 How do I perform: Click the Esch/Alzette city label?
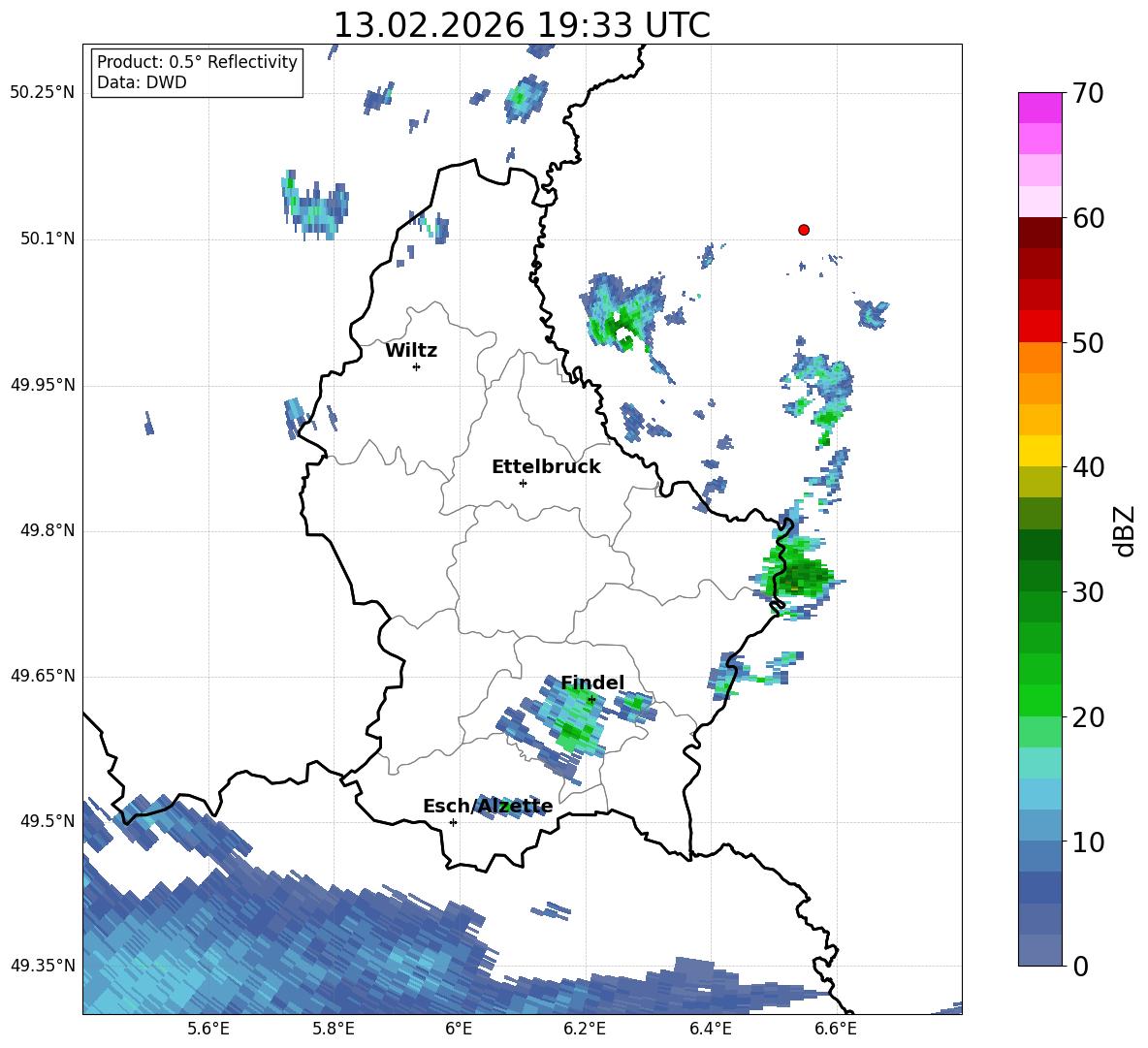488,807
